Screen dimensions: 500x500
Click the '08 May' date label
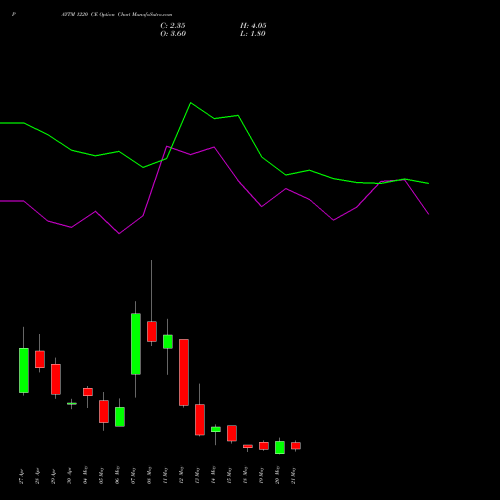click(150, 475)
